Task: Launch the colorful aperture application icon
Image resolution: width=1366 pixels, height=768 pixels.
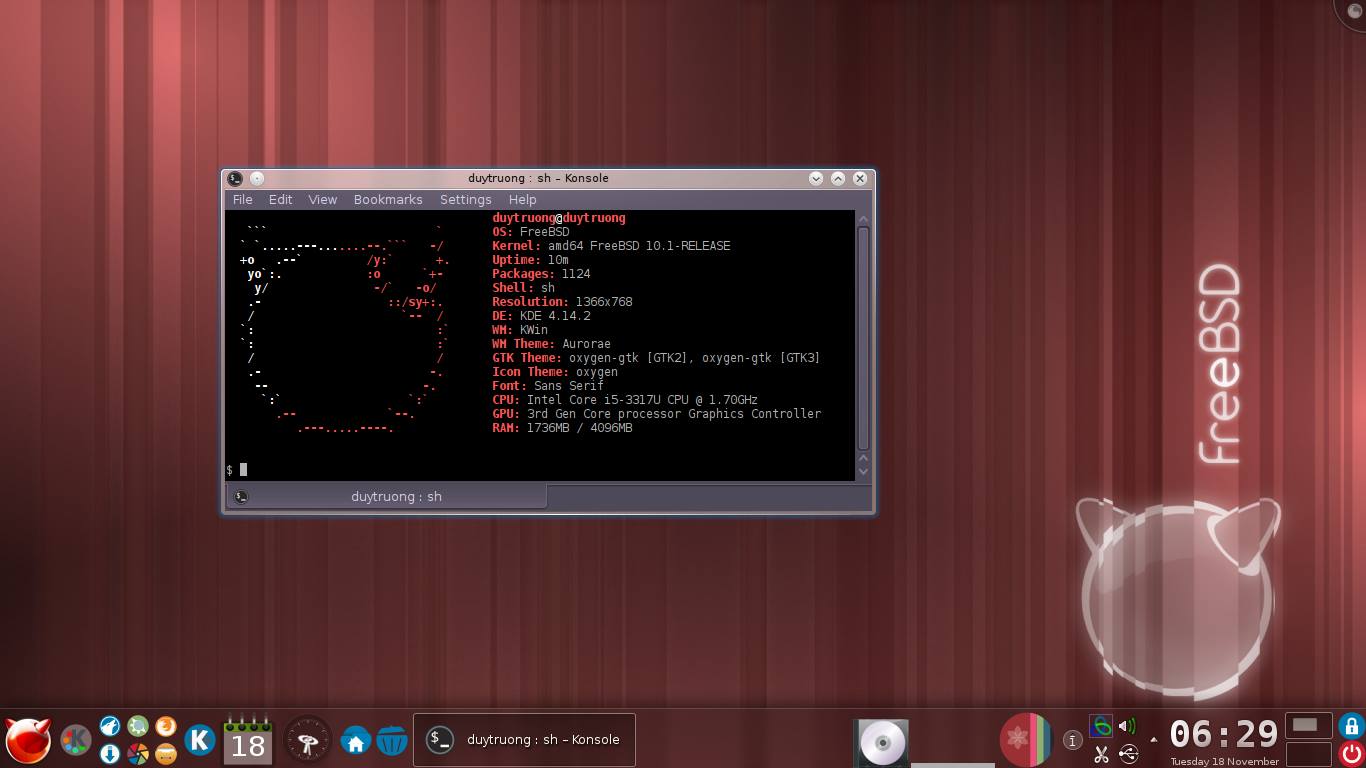Action: [138, 753]
